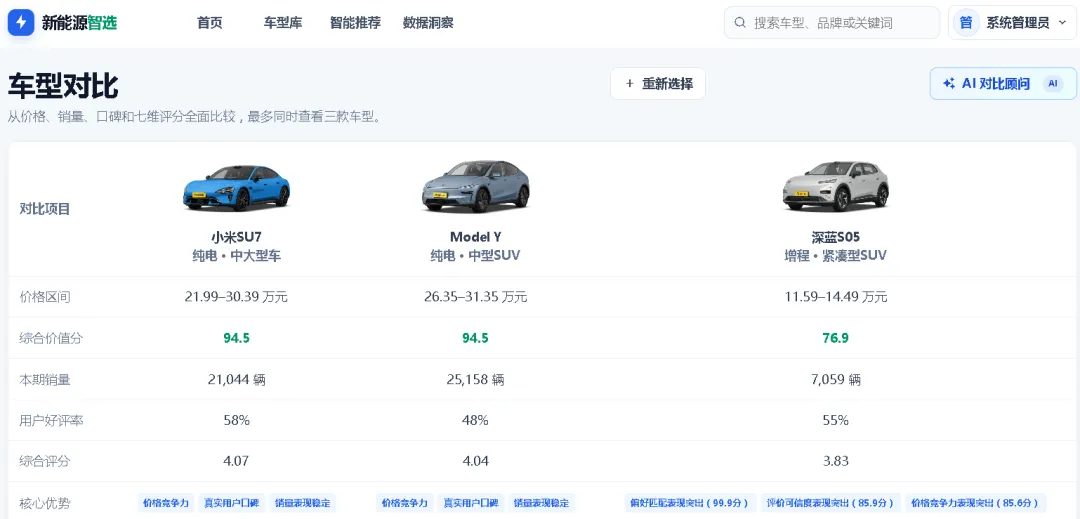This screenshot has height=519, width=1080.
Task: Click the 评价可信度表现突出（85.9分） tag
Action: click(x=831, y=503)
